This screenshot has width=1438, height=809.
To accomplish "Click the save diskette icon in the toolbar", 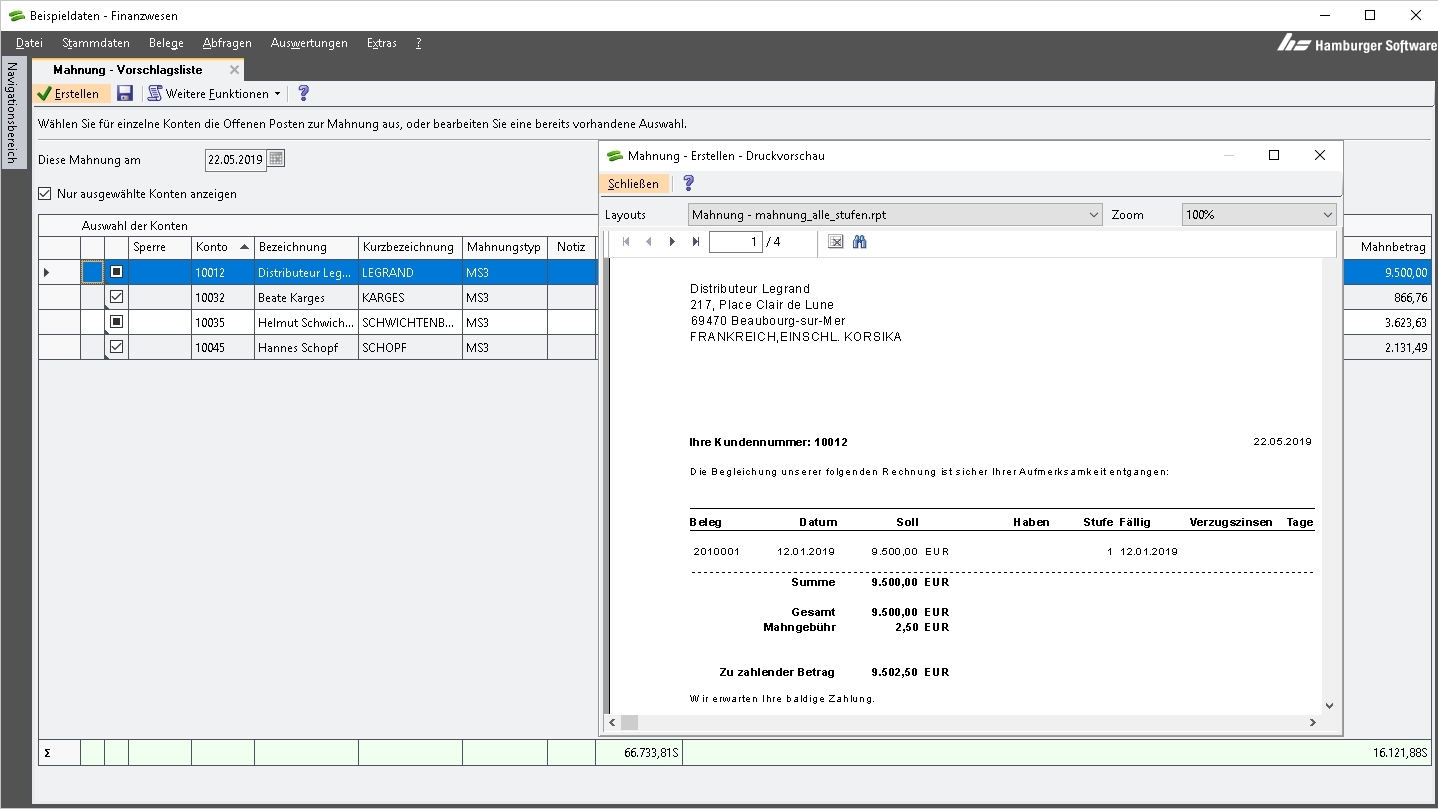I will tap(125, 94).
